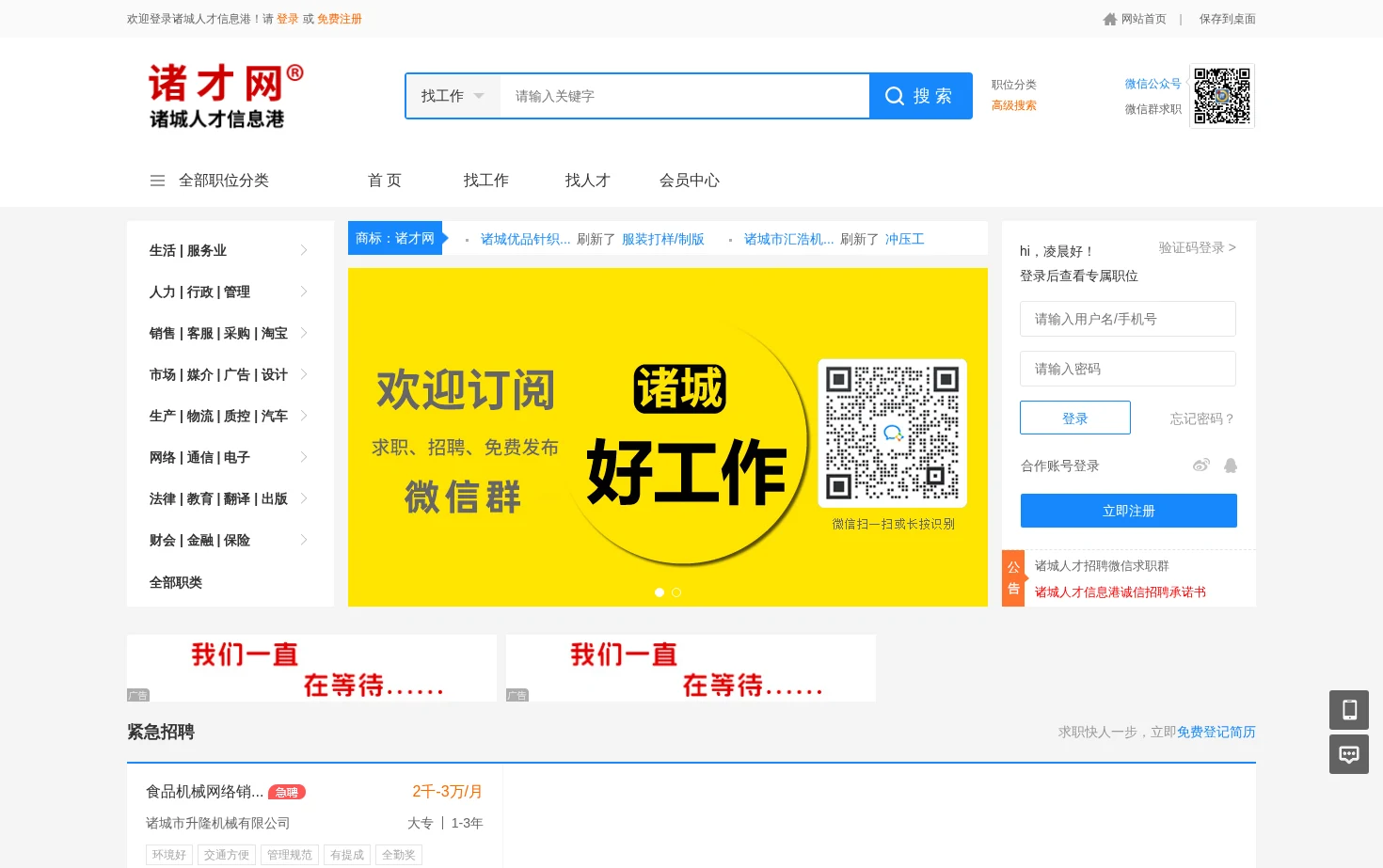
Task: Click the WeChat QR code in the header
Action: [x=1222, y=96]
